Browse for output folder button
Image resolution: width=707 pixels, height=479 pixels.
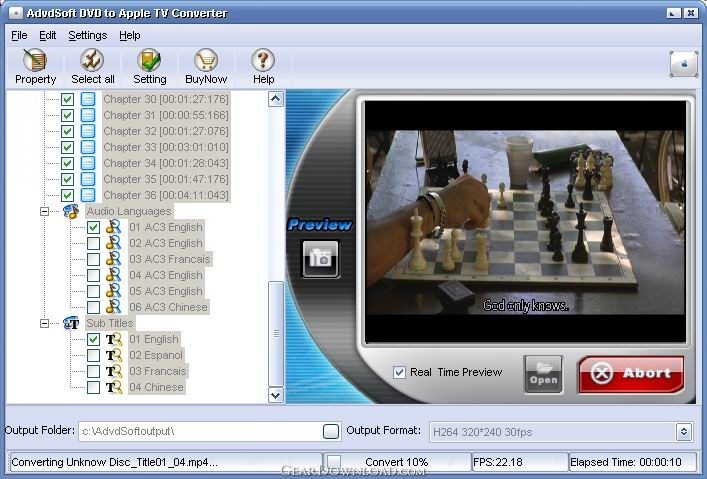point(331,431)
